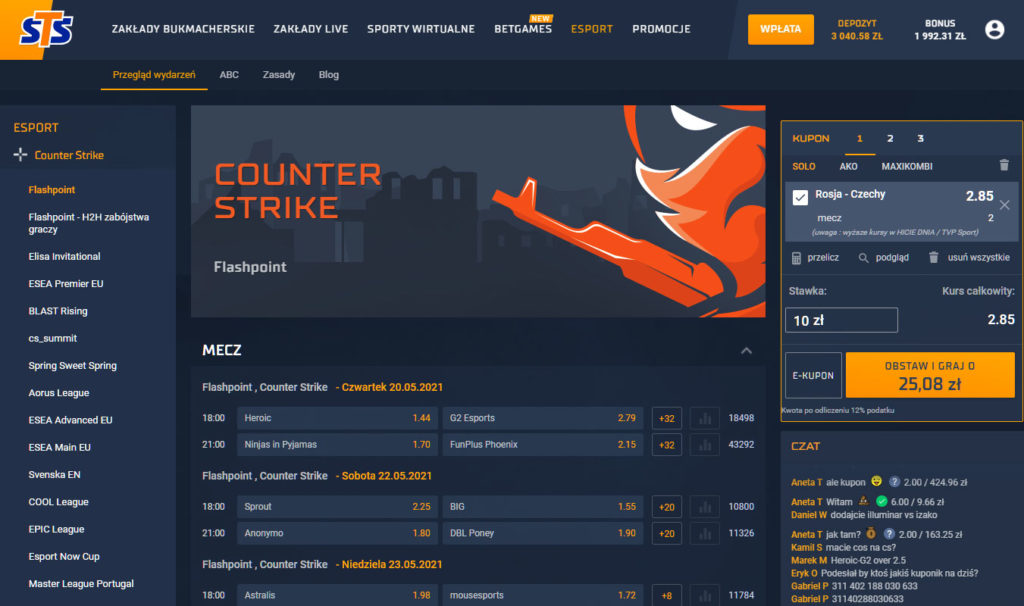1024x606 pixels.
Task: Open Zakłady Bukmacherskie menu
Action: [x=183, y=29]
